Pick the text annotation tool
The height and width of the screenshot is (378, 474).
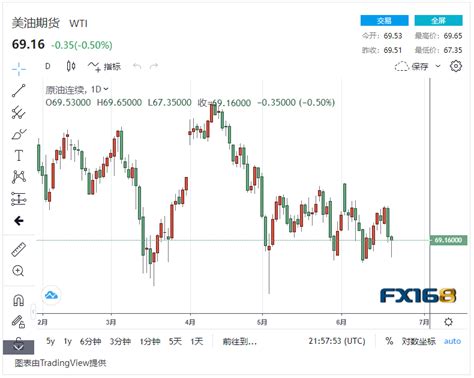pos(19,156)
